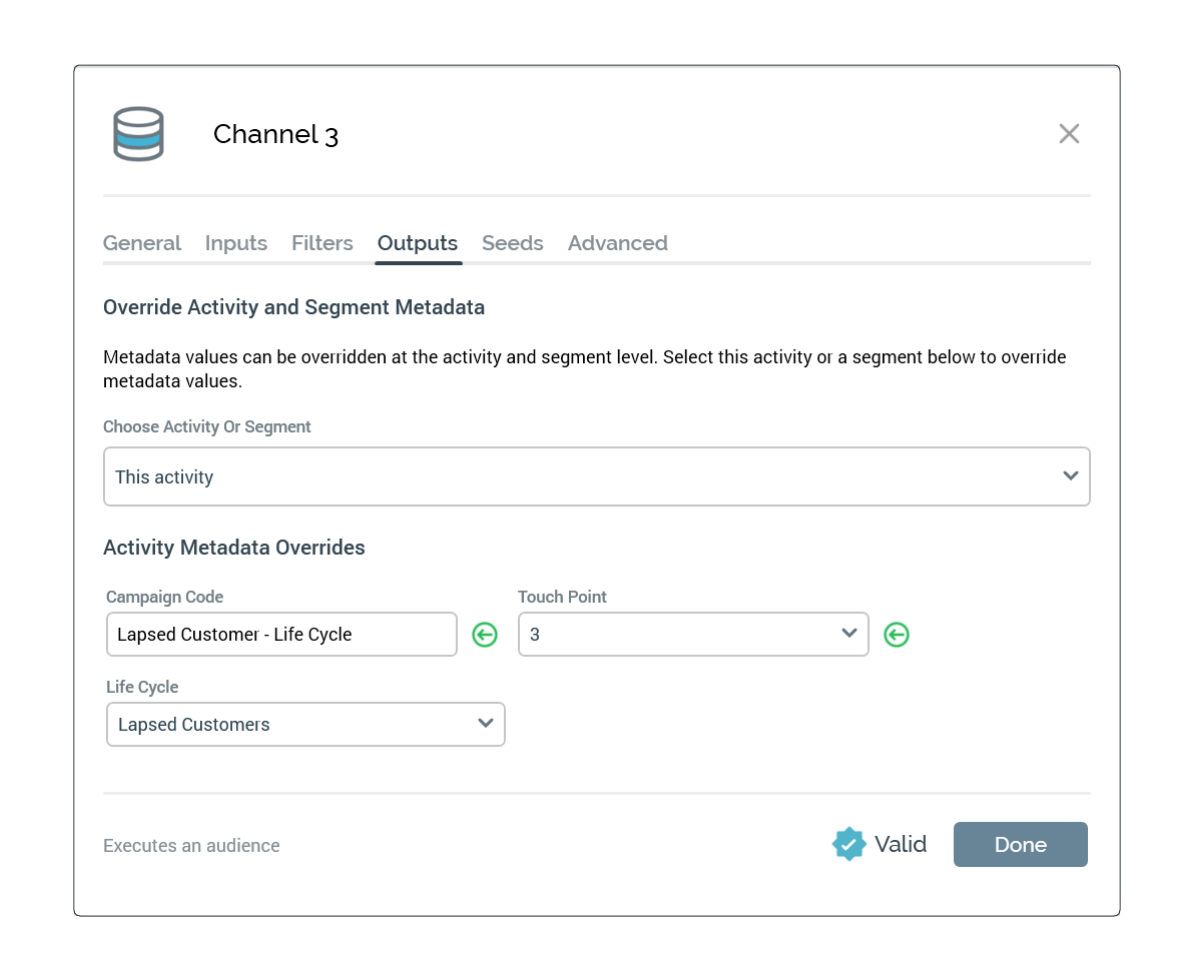The image size is (1195, 980).
Task: Switch to the Advanced tab
Action: coord(617,243)
